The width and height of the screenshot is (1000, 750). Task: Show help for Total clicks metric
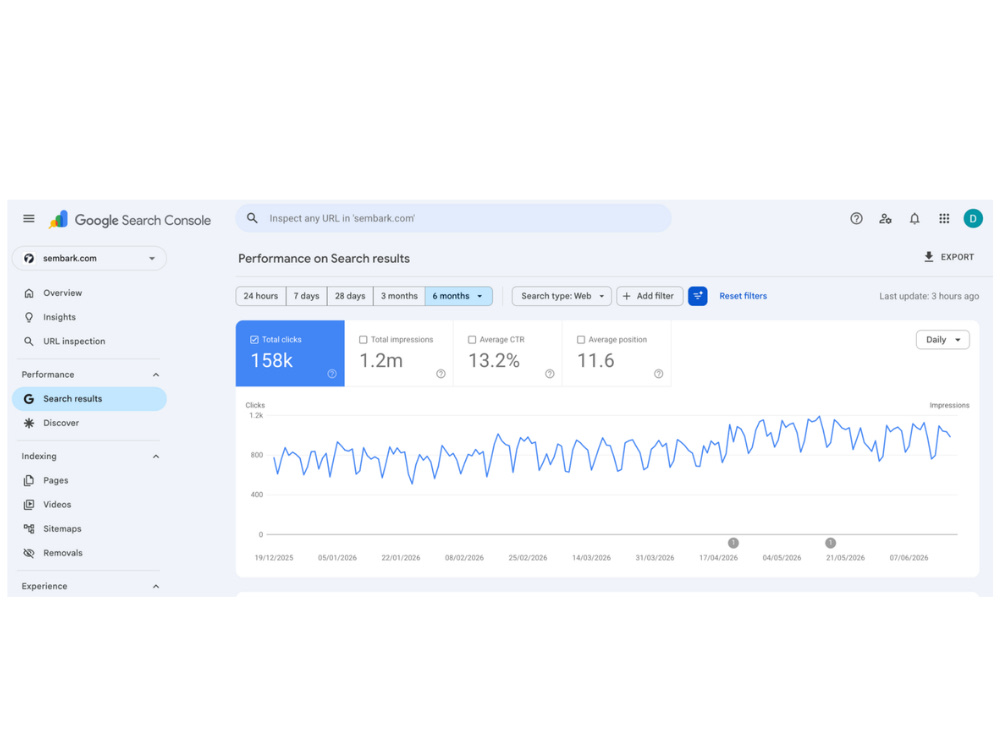[332, 374]
